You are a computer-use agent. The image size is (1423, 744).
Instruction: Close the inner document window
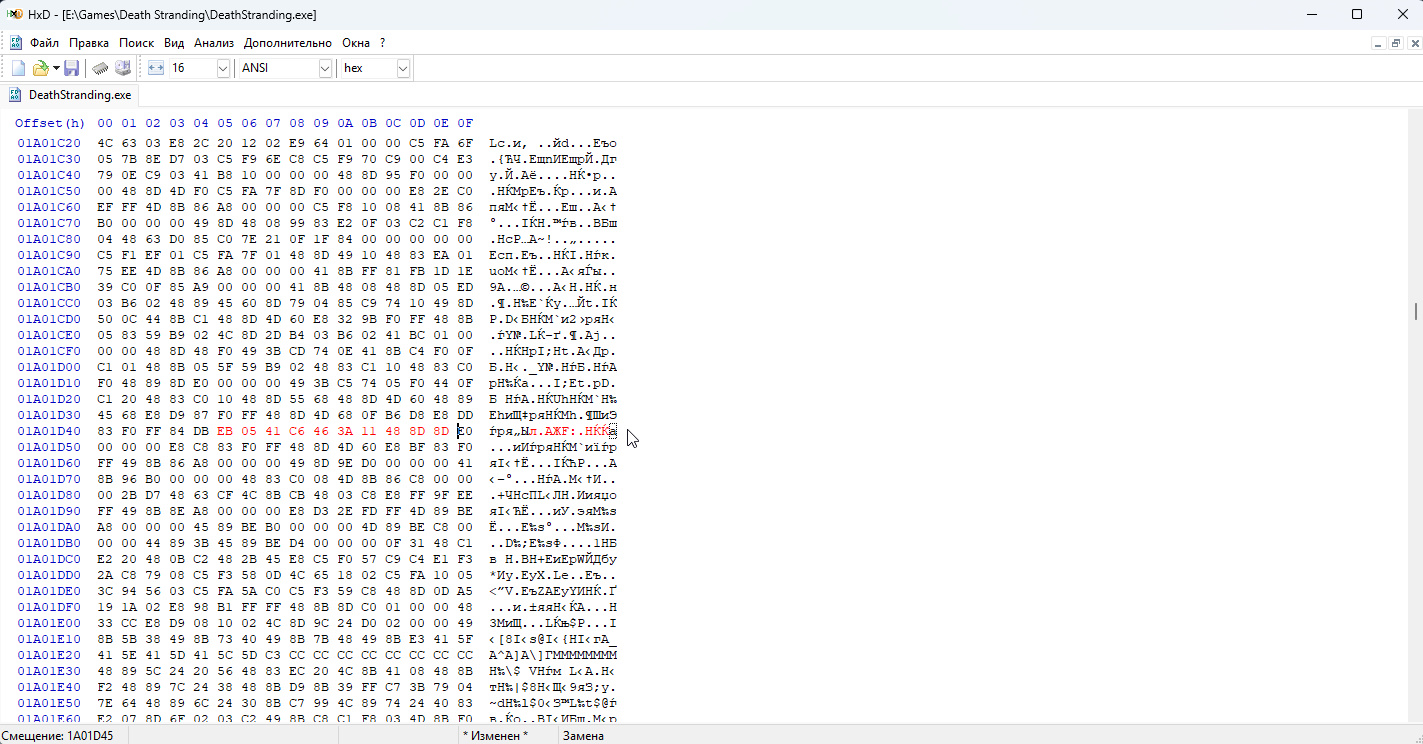click(1414, 44)
